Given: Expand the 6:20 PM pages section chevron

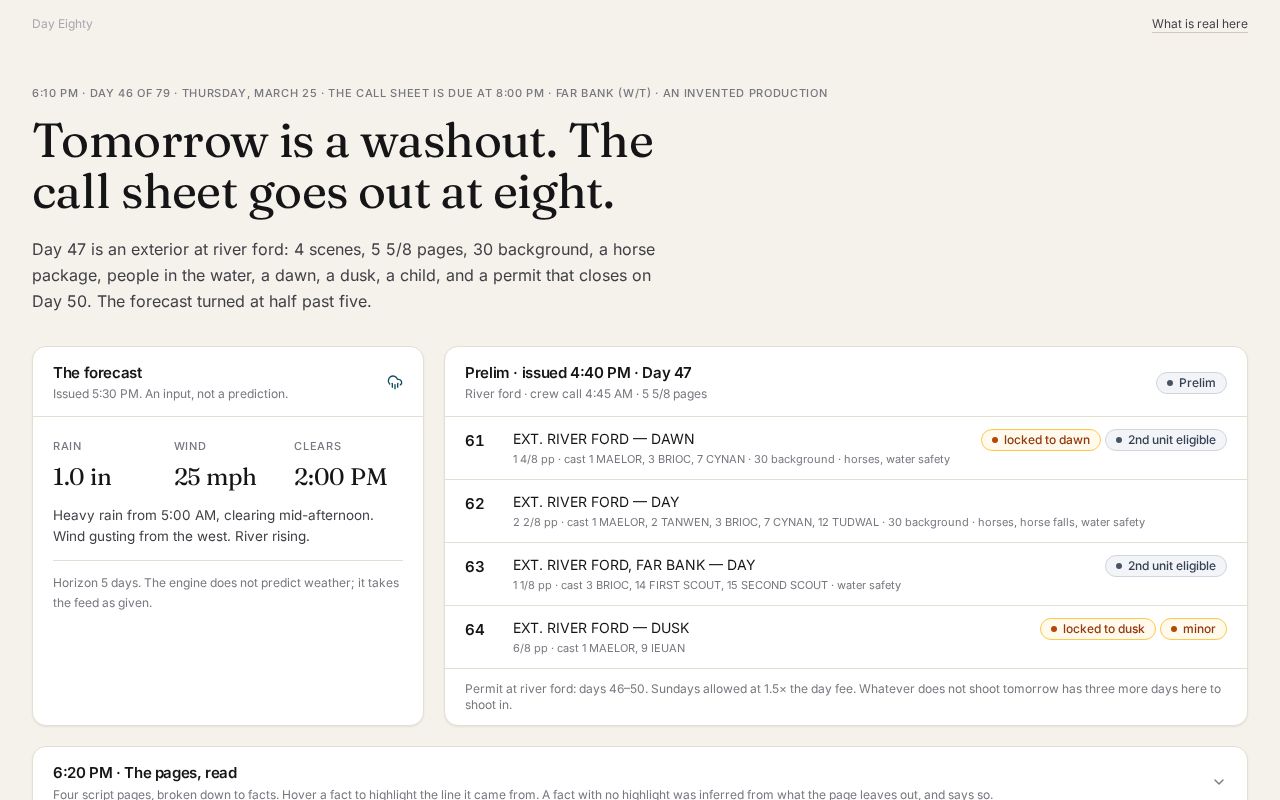Looking at the screenshot, I should 1219,782.
